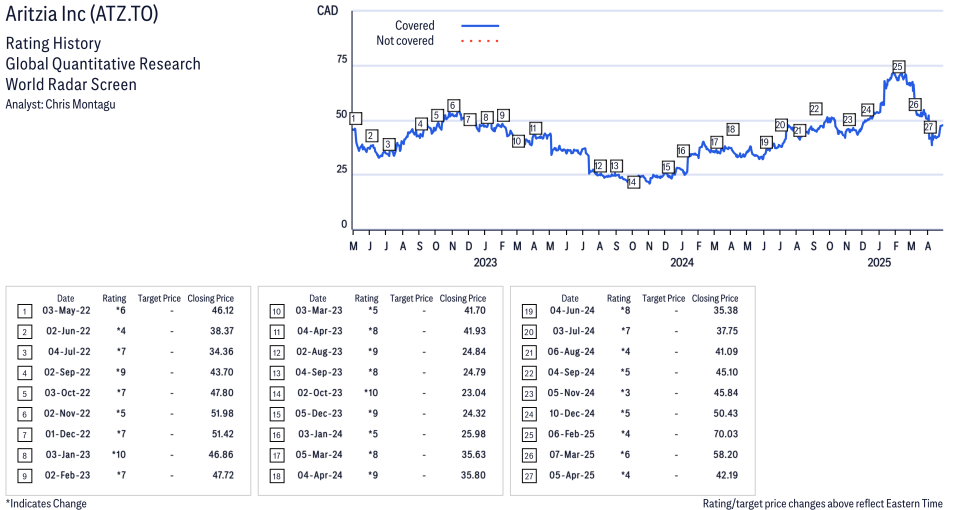This screenshot has width=954, height=510.
Task: Click the '*Indicates Change' footnote
Action: point(46,503)
